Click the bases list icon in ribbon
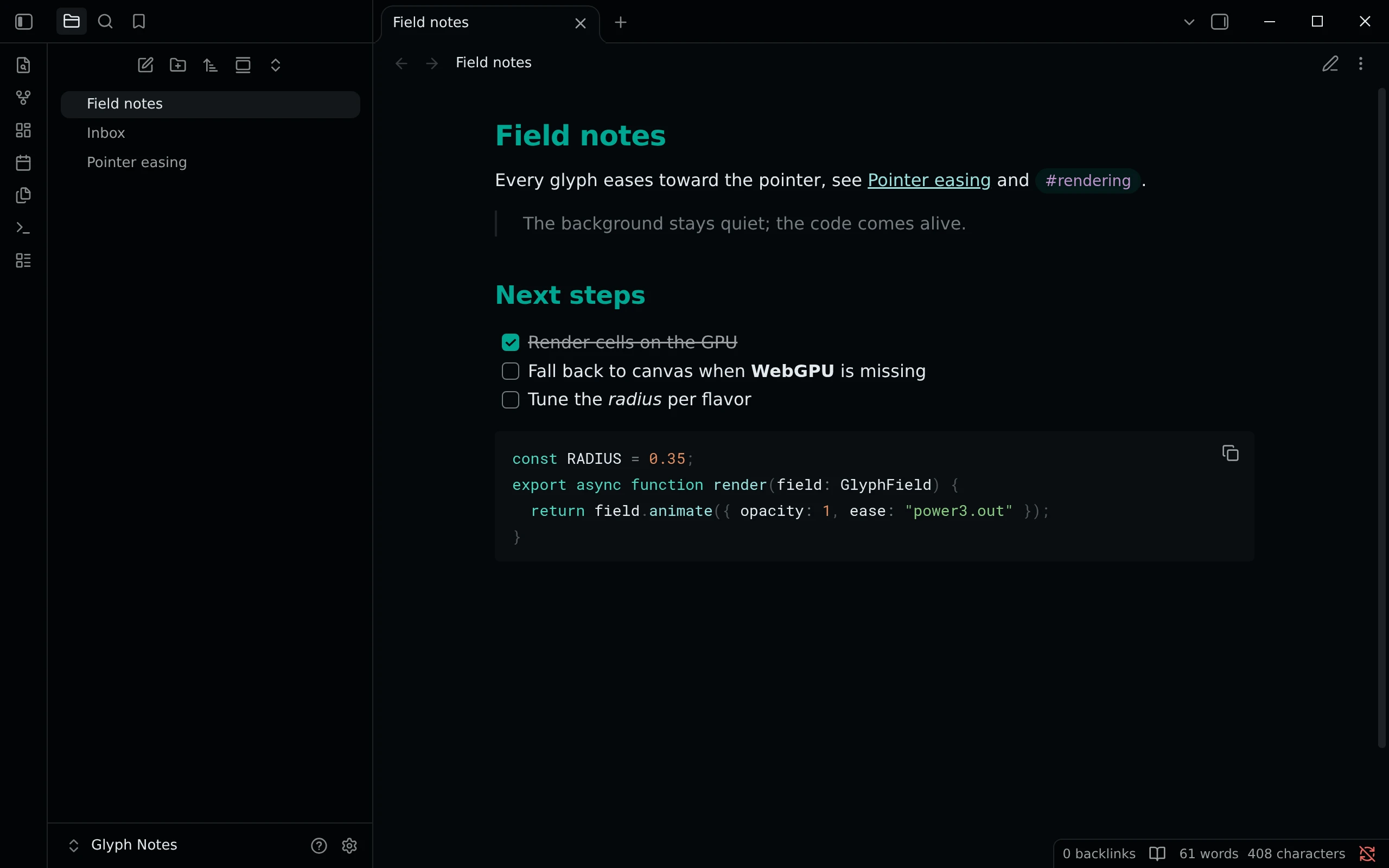 tap(23, 260)
